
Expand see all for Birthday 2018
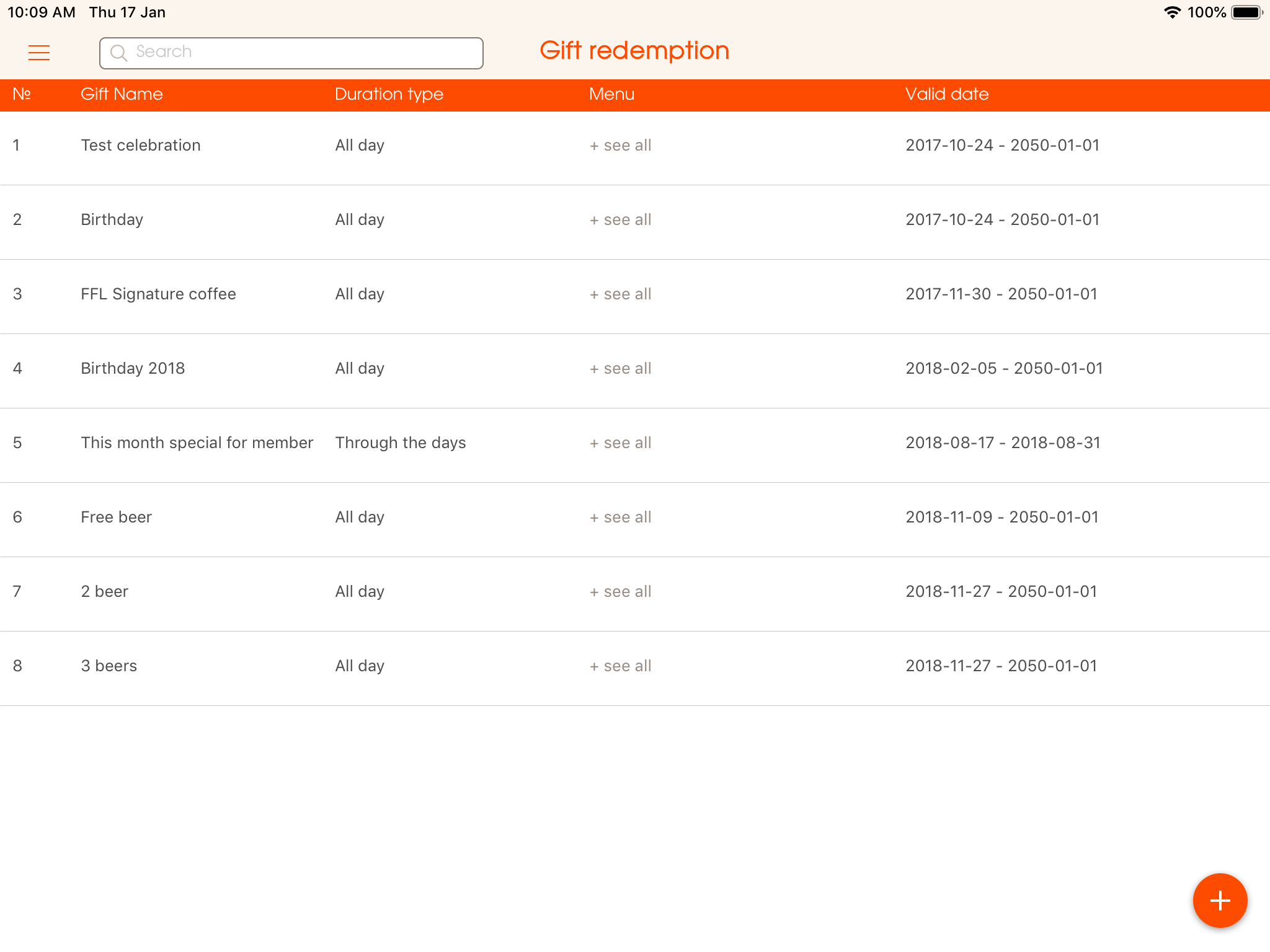[x=620, y=369]
